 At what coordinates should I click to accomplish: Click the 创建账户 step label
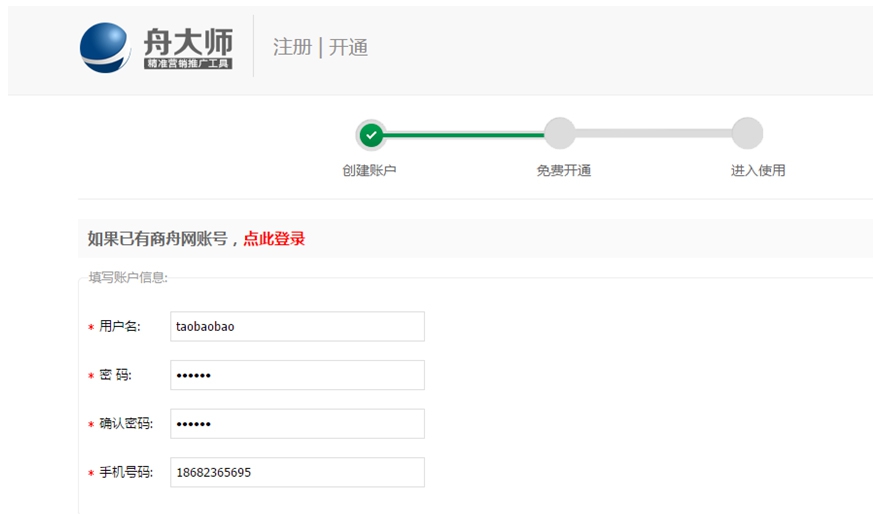pyautogui.click(x=369, y=170)
